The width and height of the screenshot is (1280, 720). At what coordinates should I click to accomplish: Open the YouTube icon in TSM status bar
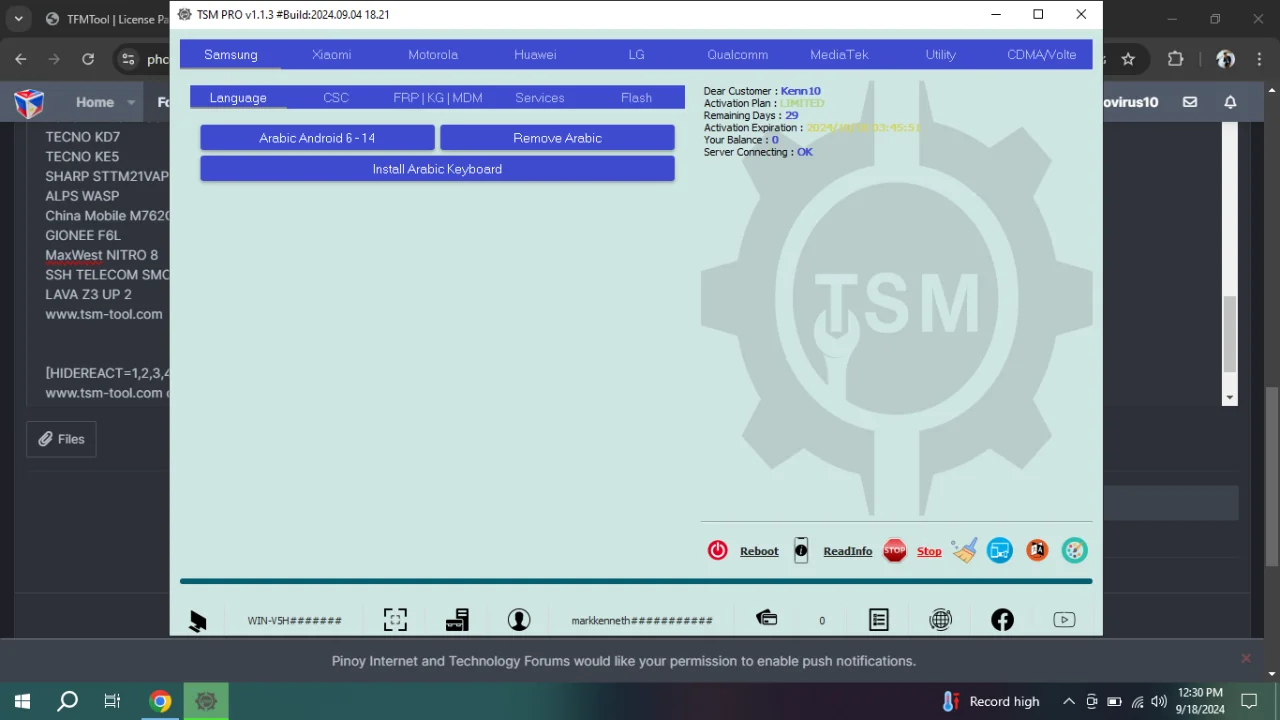[1064, 620]
